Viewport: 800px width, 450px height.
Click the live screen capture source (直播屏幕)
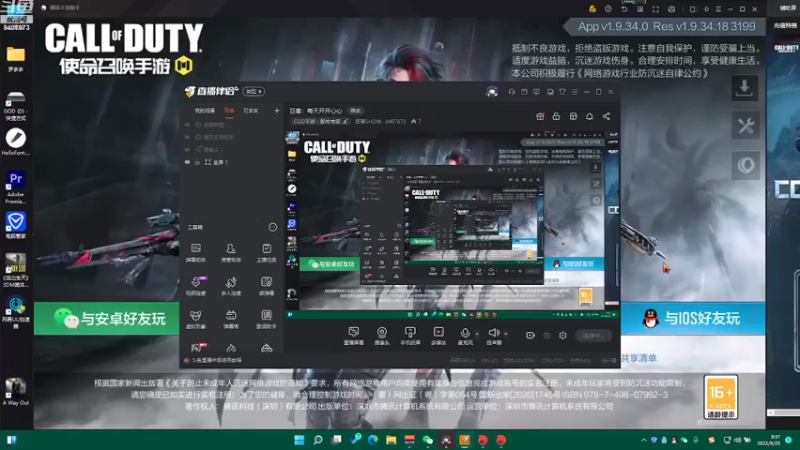coord(354,336)
